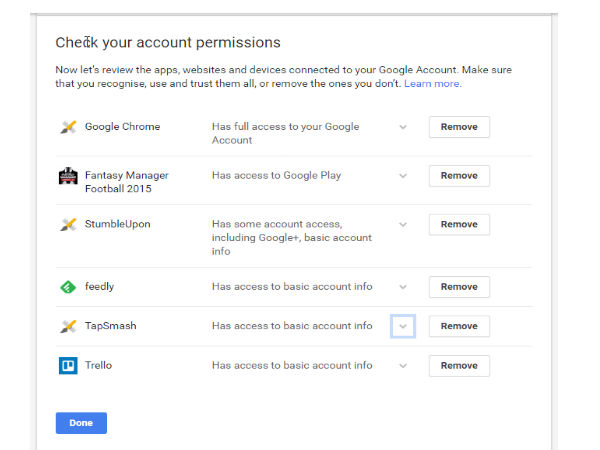600x450 pixels.
Task: Remove TapSmash account access
Action: (459, 326)
